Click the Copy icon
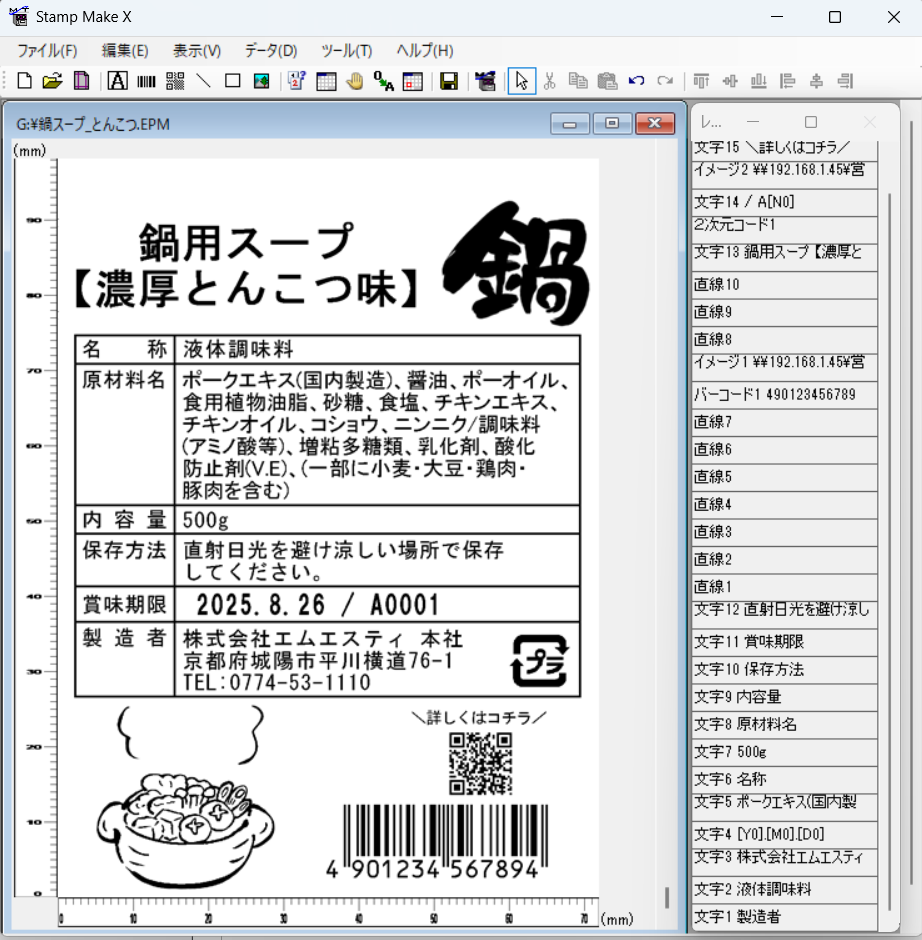The image size is (922, 940). pos(578,81)
